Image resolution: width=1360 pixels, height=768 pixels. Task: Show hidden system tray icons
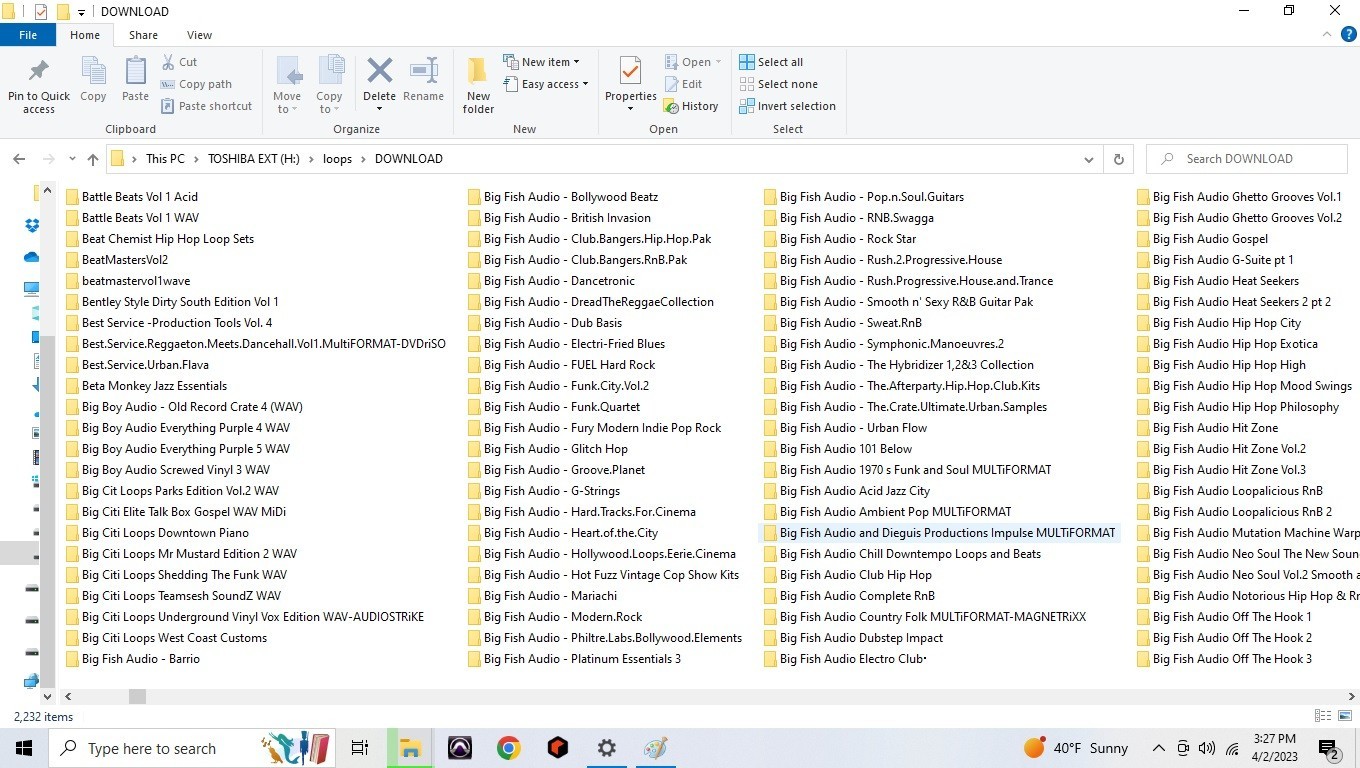tap(1158, 748)
